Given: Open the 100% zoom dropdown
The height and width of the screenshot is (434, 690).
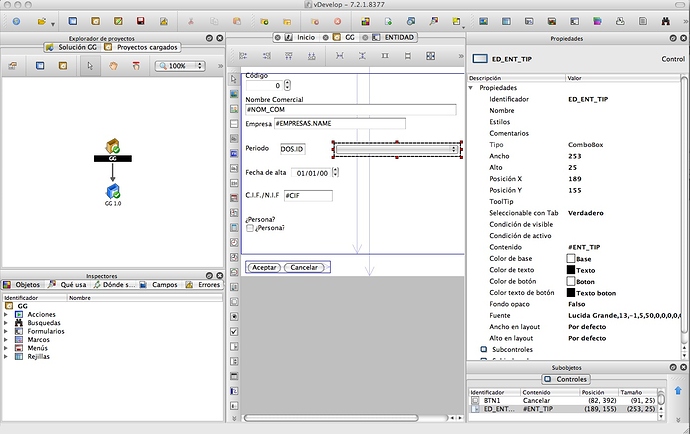Looking at the screenshot, I should (180, 65).
